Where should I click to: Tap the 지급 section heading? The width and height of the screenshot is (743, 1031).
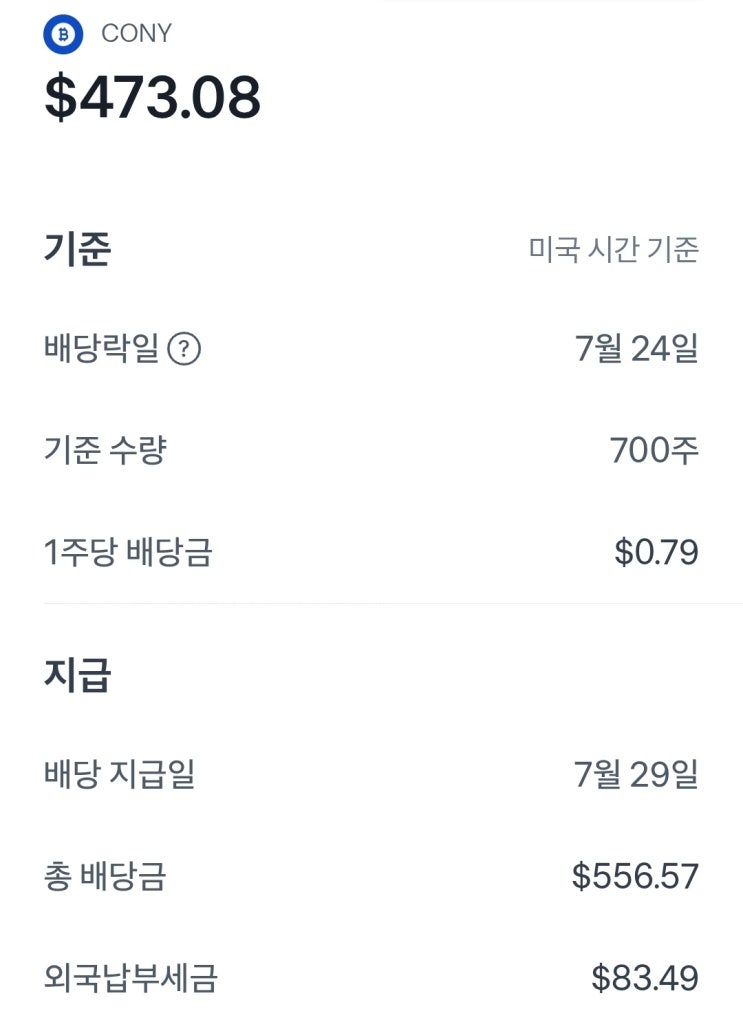pyautogui.click(x=77, y=676)
